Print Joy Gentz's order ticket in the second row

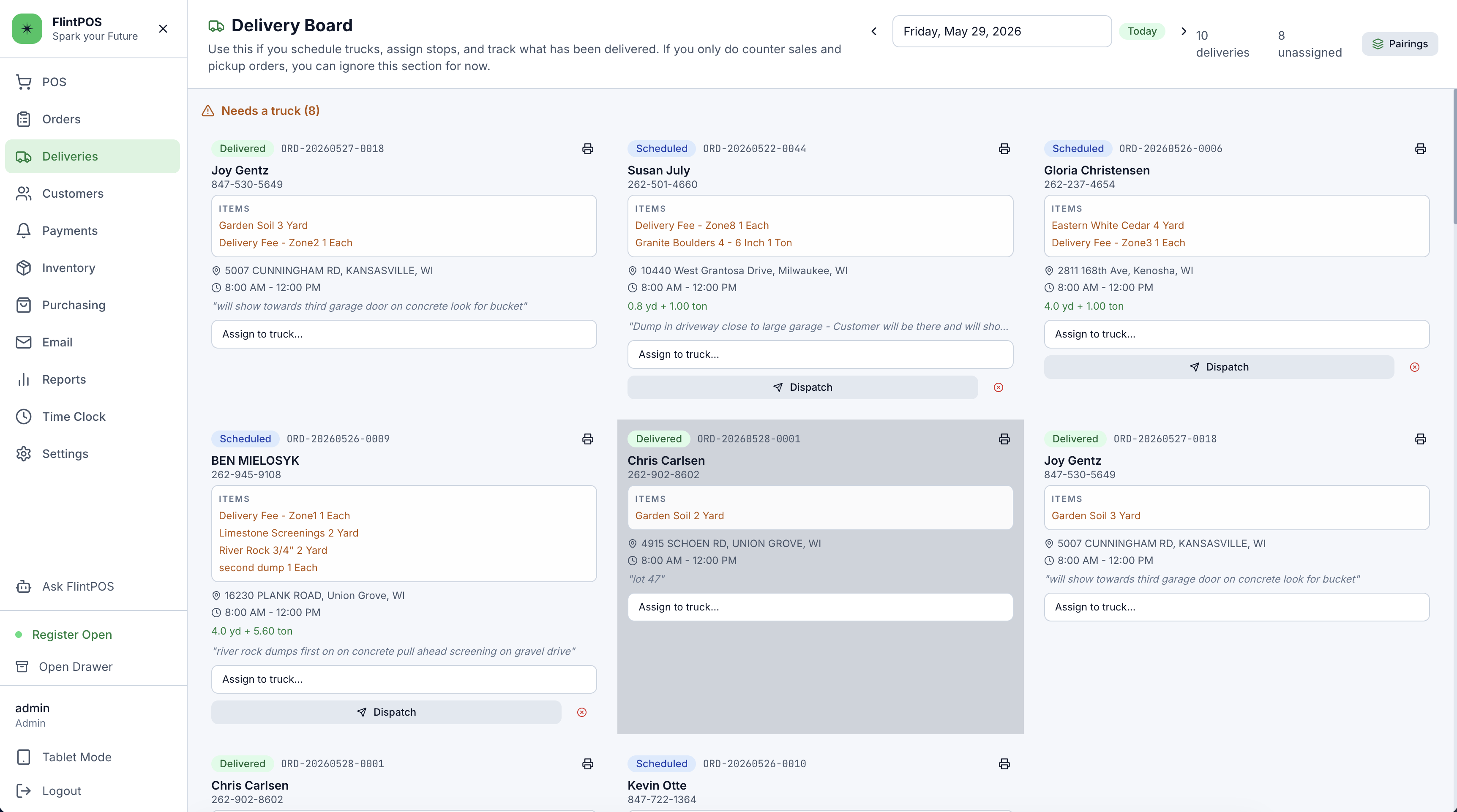pyautogui.click(x=1420, y=439)
